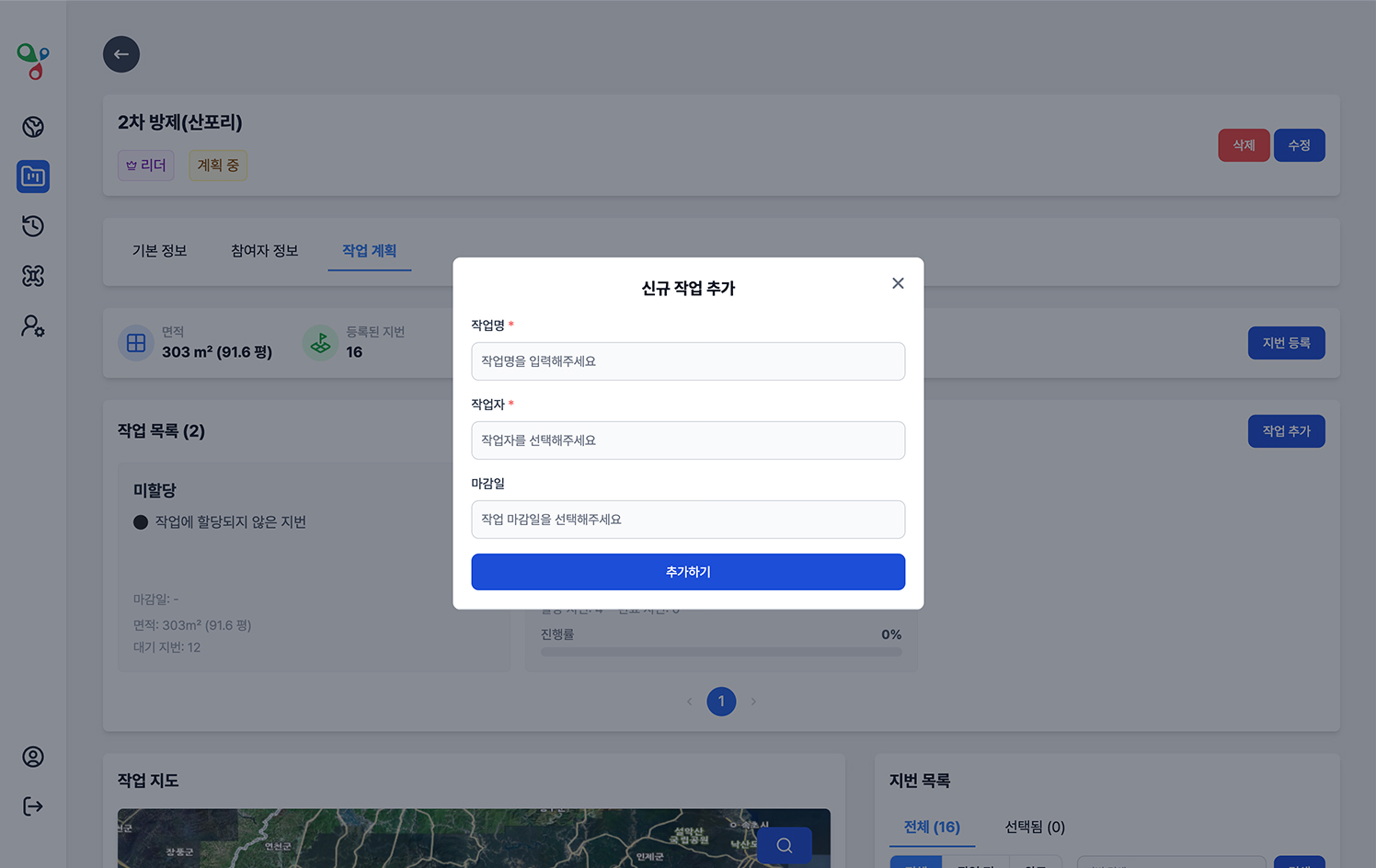Screen dimensions: 1376x868
Task: Open the history clock sidebar icon
Action: click(x=33, y=226)
